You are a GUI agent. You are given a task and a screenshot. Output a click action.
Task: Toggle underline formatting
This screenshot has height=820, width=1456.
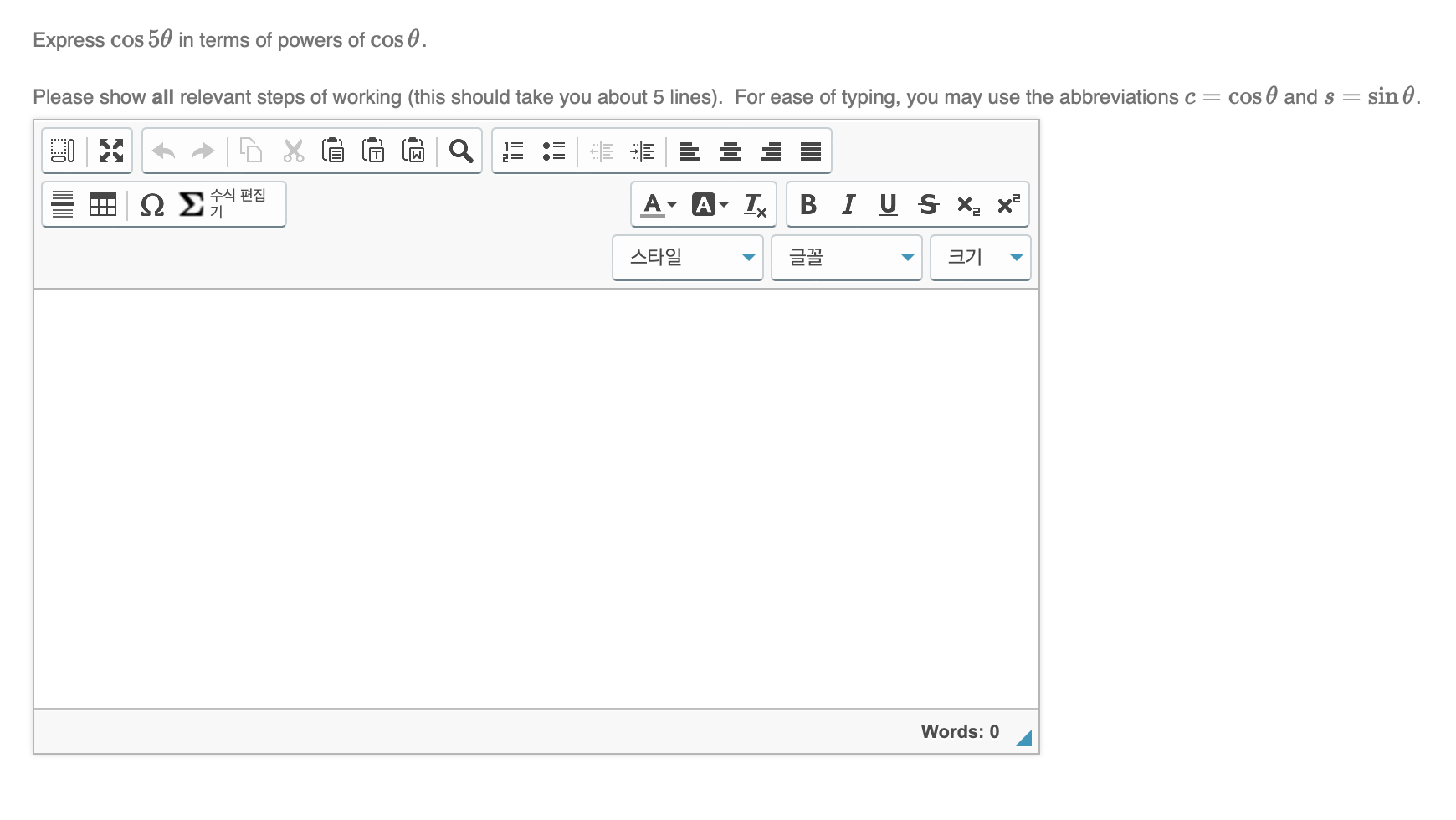[x=889, y=204]
